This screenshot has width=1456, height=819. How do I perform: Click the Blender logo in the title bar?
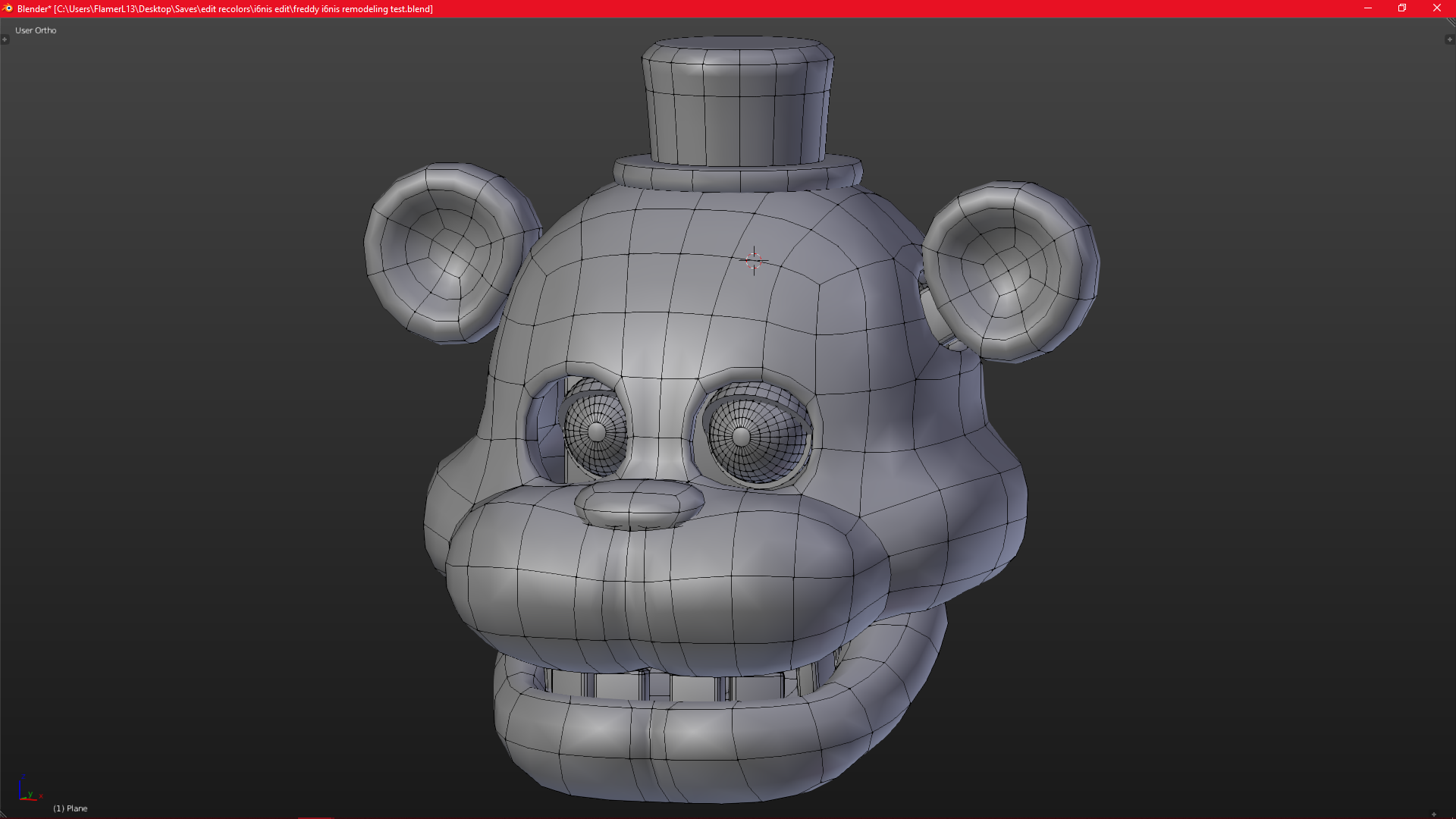tap(8, 8)
